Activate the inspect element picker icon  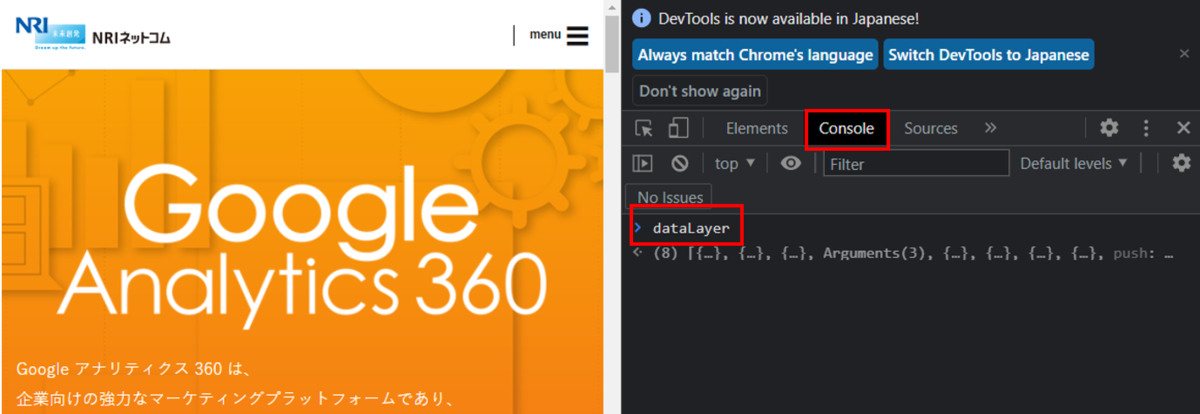pyautogui.click(x=645, y=128)
